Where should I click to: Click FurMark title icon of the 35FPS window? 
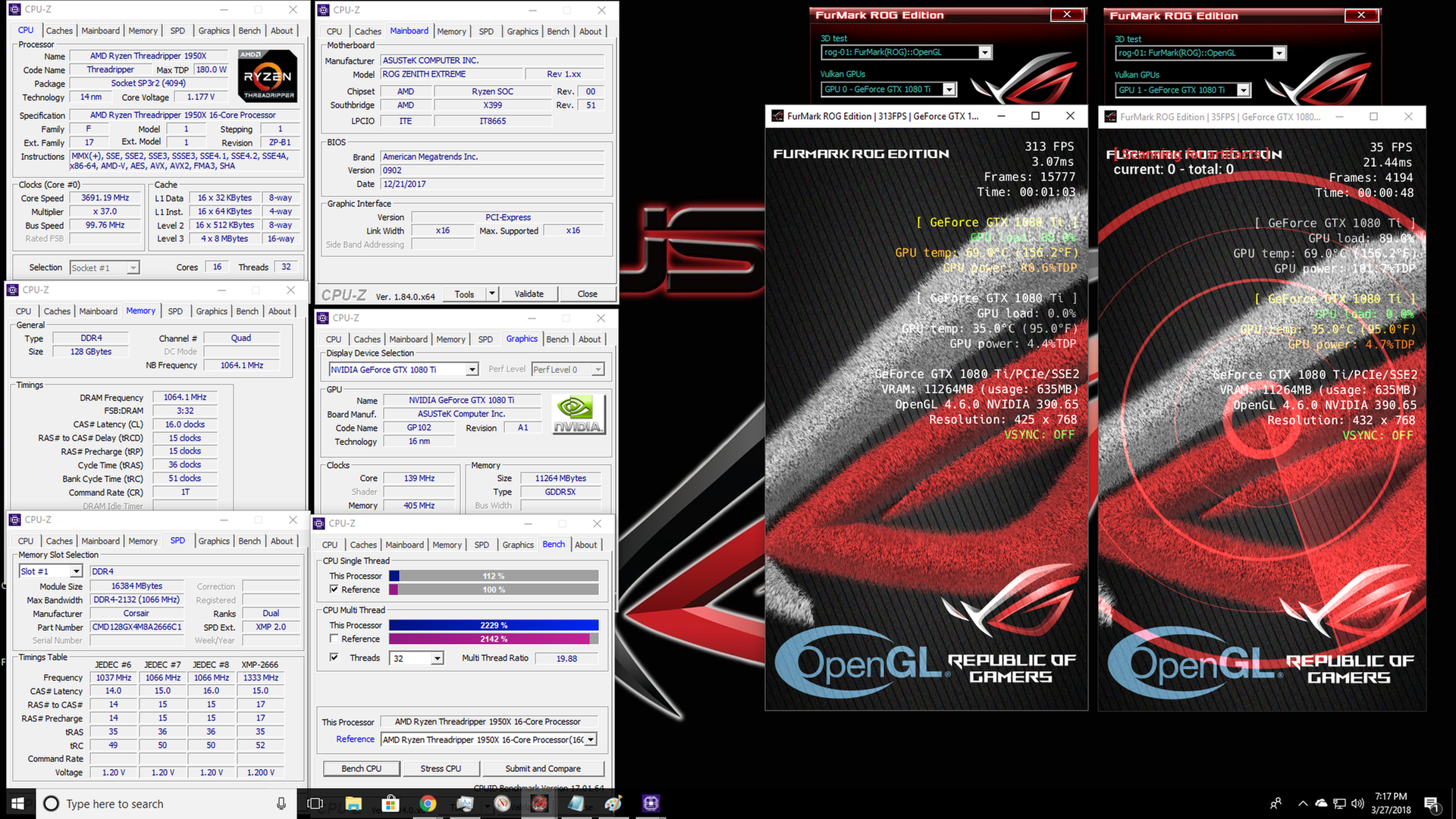[x=1111, y=117]
